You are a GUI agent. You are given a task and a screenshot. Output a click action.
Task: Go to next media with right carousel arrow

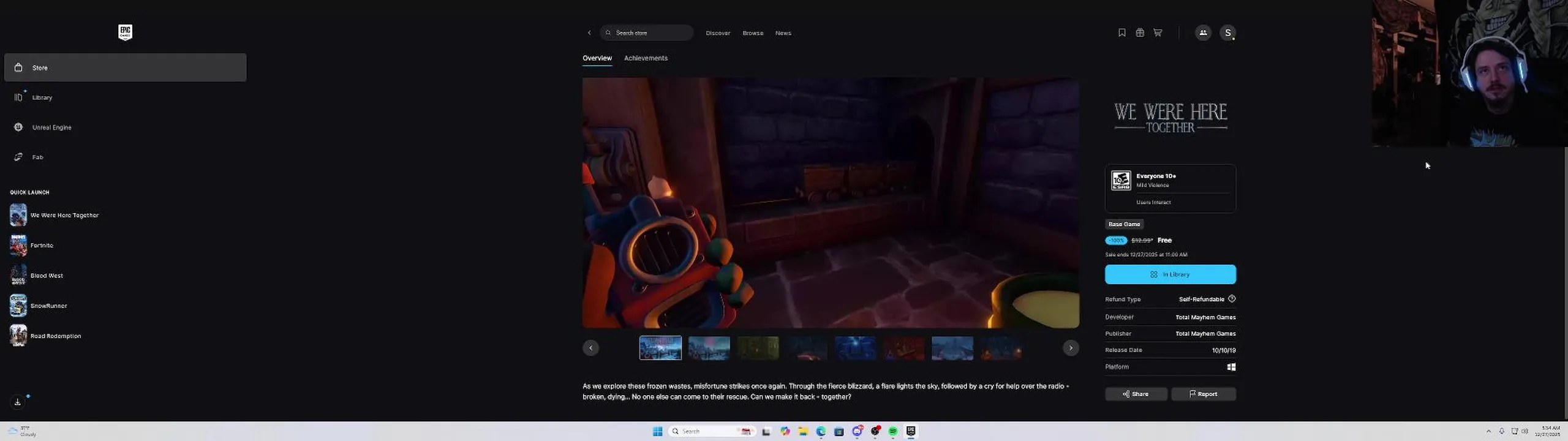[1071, 348]
